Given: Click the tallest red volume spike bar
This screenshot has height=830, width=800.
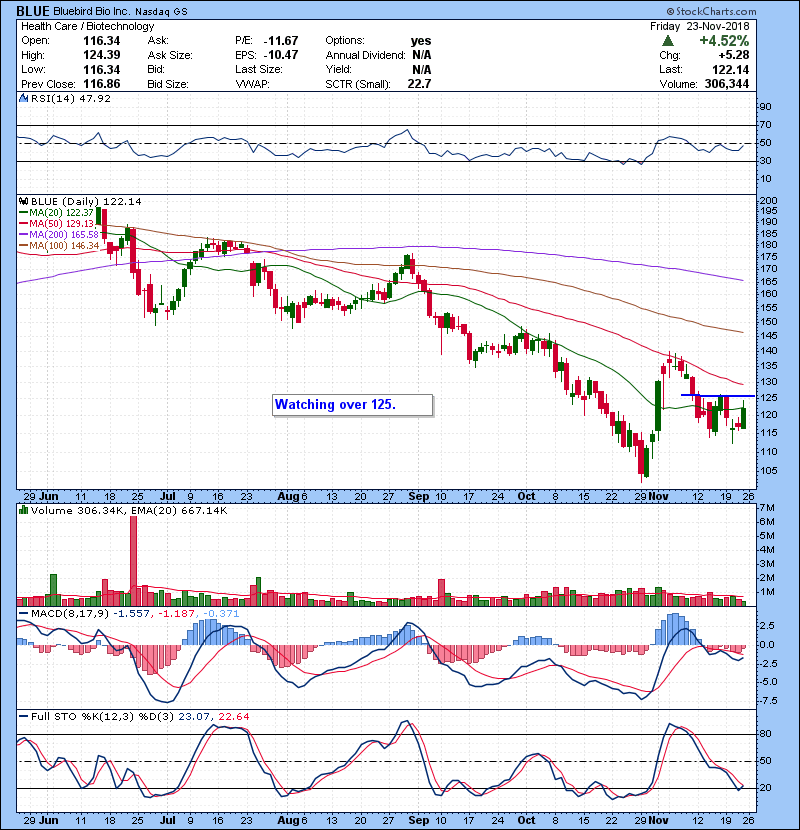Looking at the screenshot, I should 133,561.
